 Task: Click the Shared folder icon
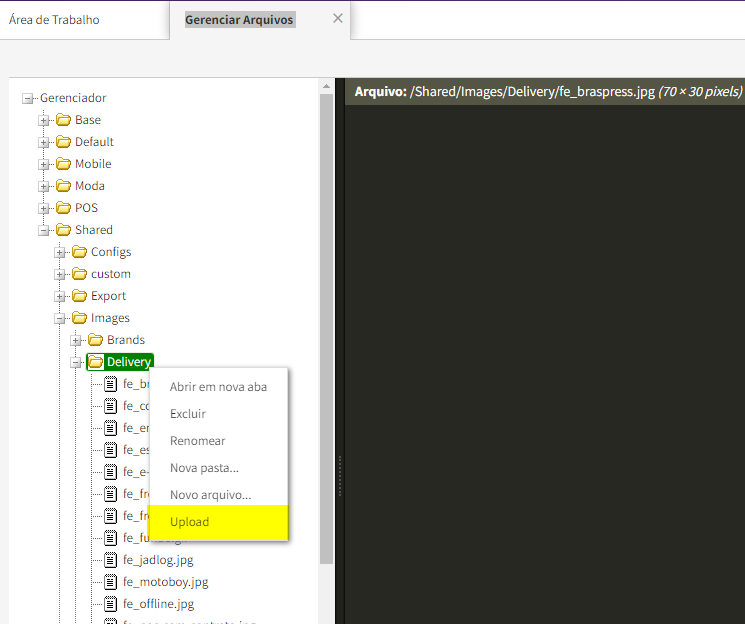[63, 230]
